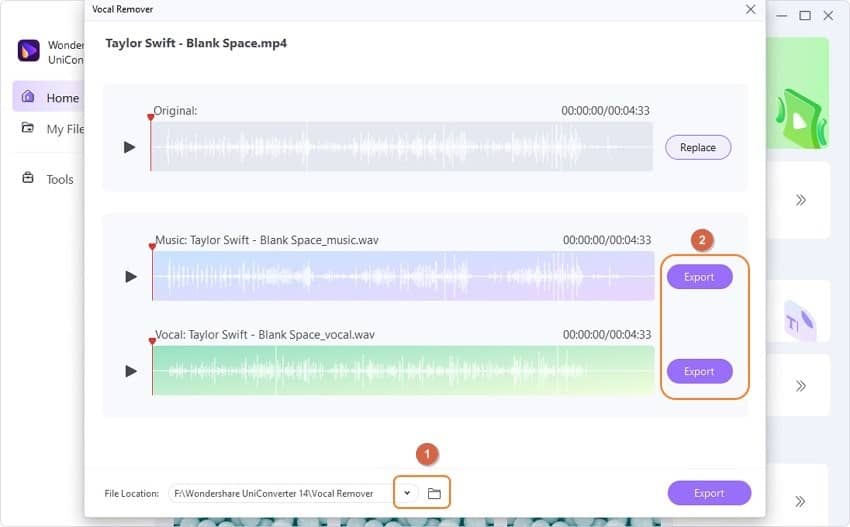Browse folder icon for File Location
This screenshot has height=527, width=850.
(434, 493)
